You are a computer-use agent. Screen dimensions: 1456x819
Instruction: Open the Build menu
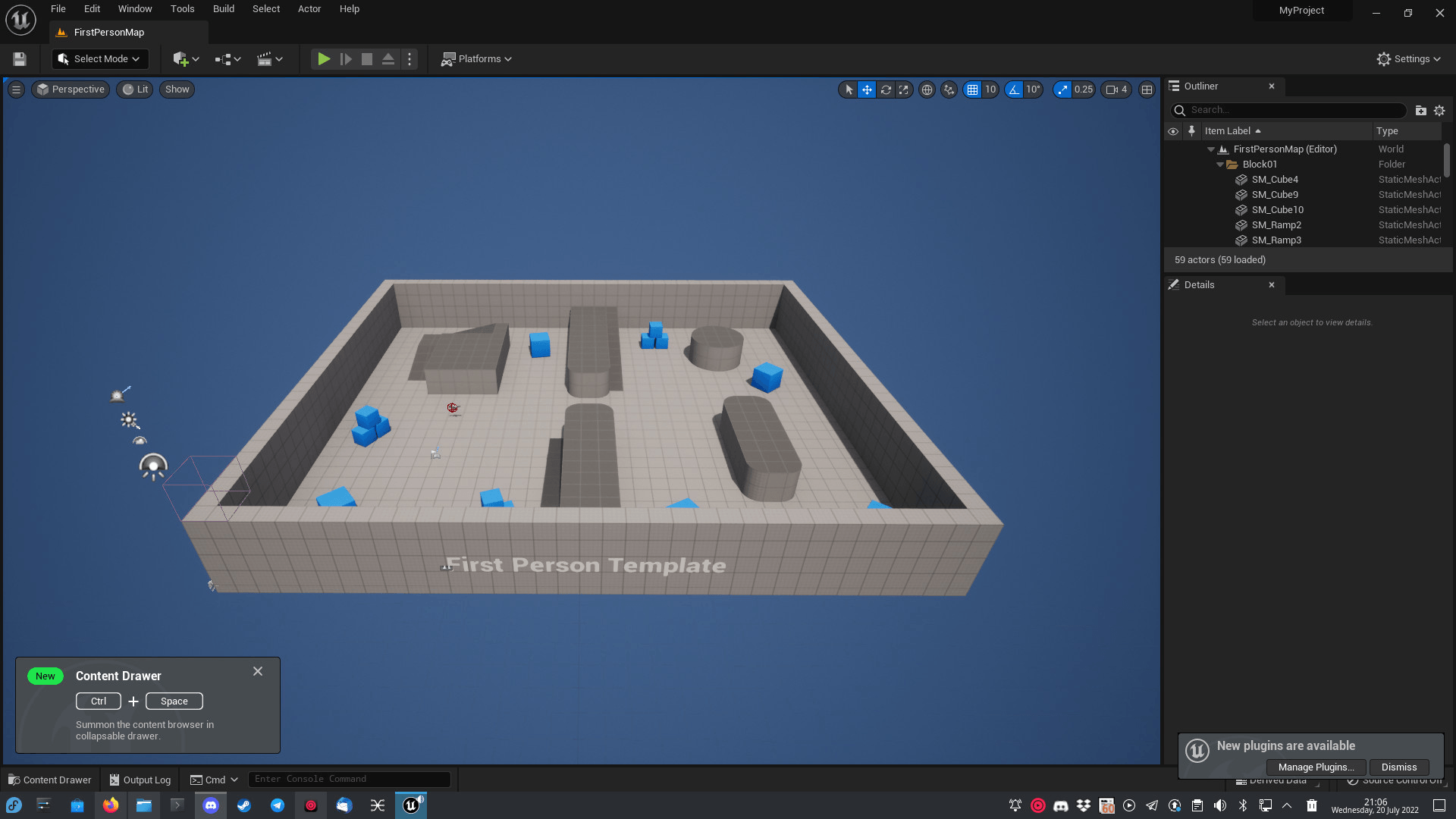223,9
